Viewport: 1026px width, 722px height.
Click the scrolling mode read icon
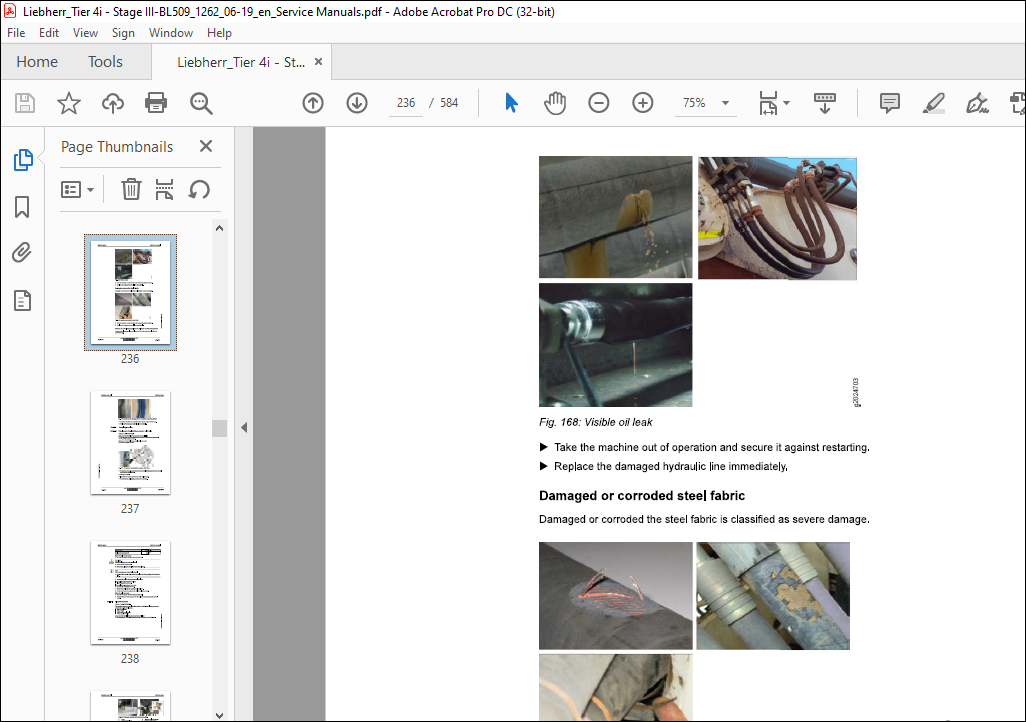point(824,103)
